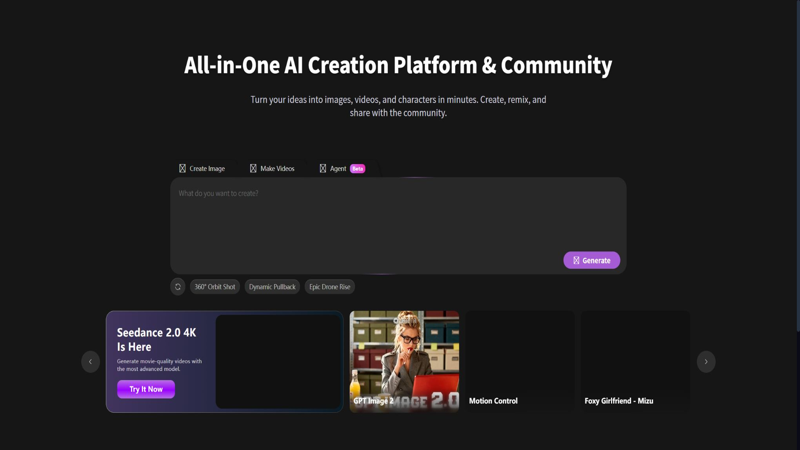Click the Create Image tab icon
Viewport: 800px width, 450px height.
click(182, 168)
